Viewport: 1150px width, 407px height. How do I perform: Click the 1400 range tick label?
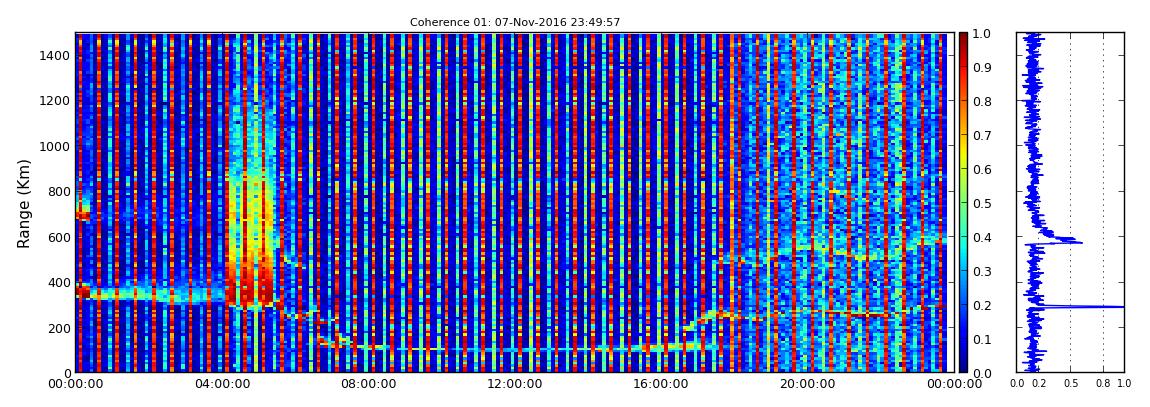coord(56,55)
